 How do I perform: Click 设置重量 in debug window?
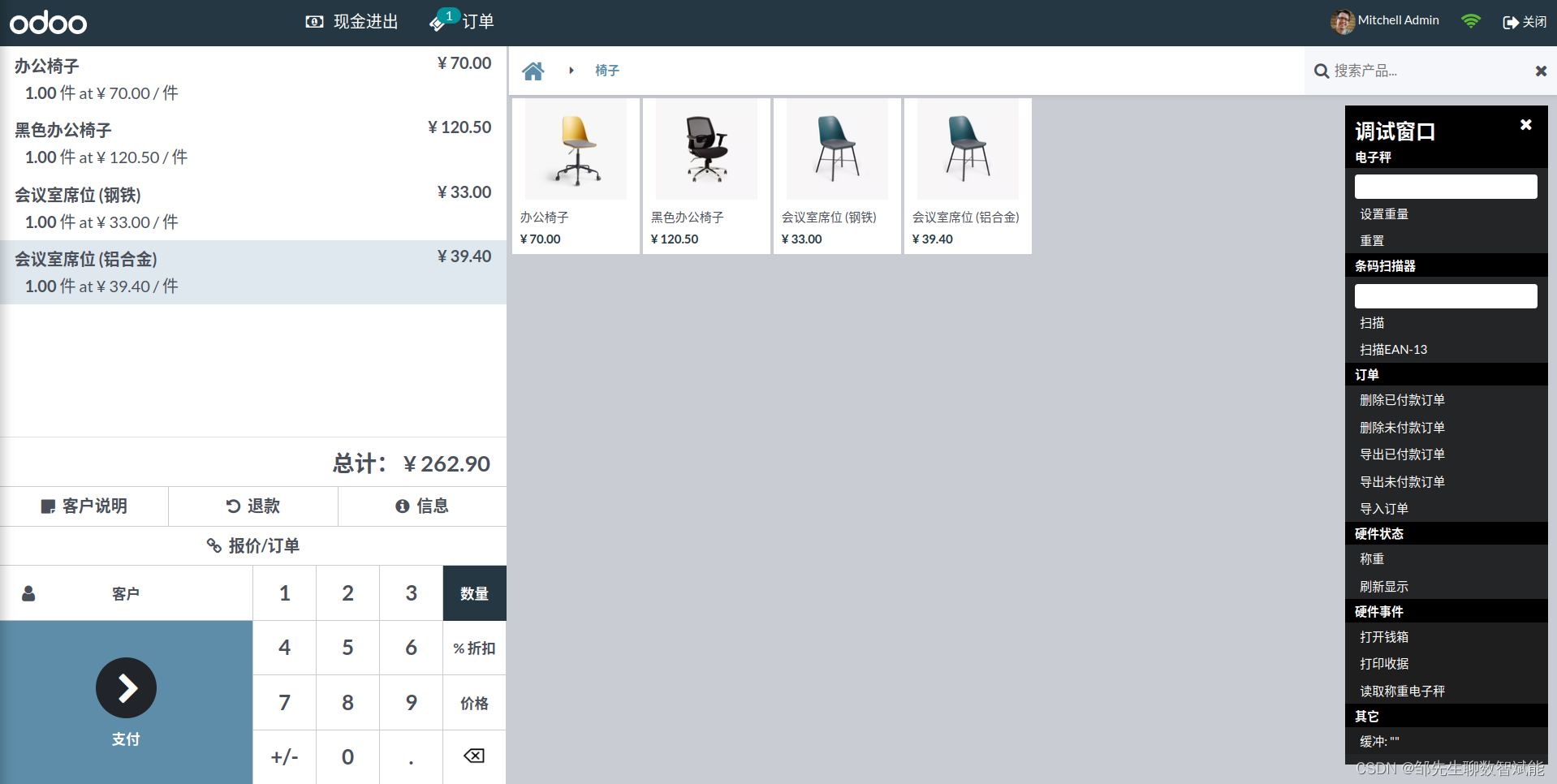coord(1384,214)
